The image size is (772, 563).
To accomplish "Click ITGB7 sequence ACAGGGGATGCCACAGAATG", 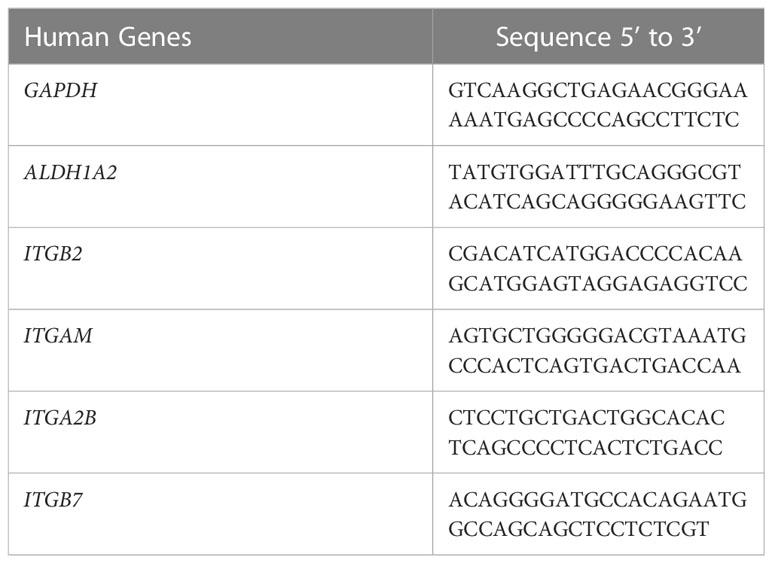I will click(x=598, y=500).
